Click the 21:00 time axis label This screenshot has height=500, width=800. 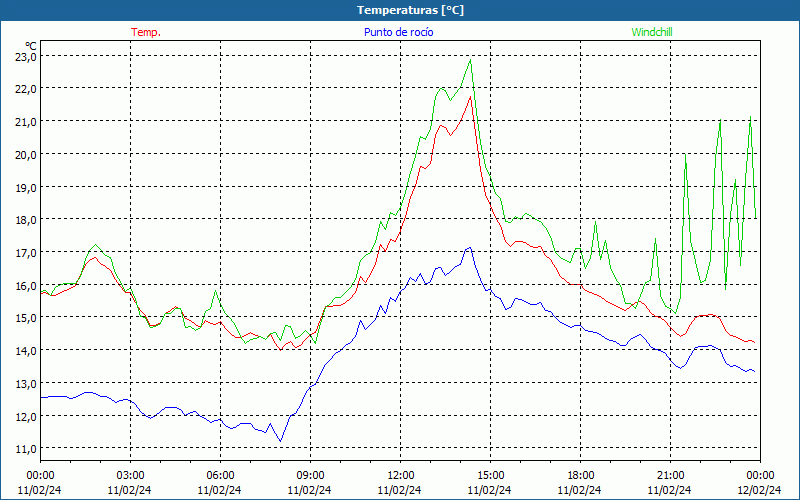[670, 476]
